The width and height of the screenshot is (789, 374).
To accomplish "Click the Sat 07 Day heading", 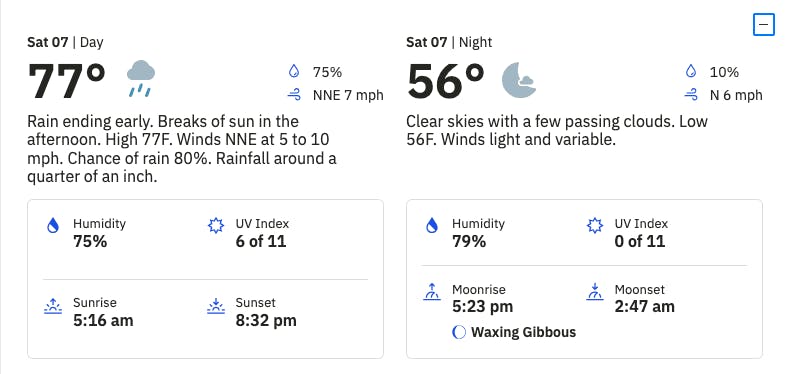I will 65,42.
